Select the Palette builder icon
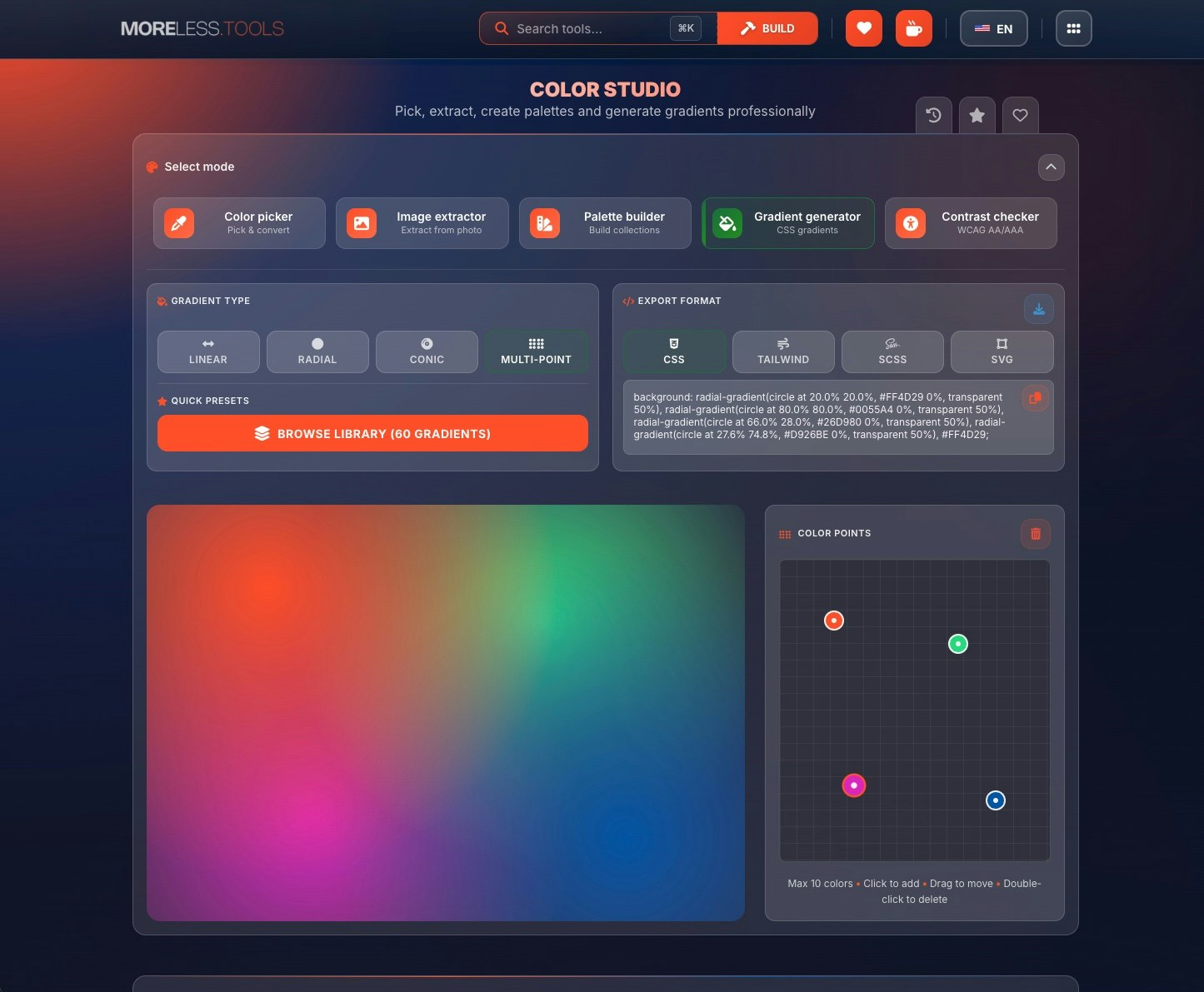1204x992 pixels. (x=544, y=222)
